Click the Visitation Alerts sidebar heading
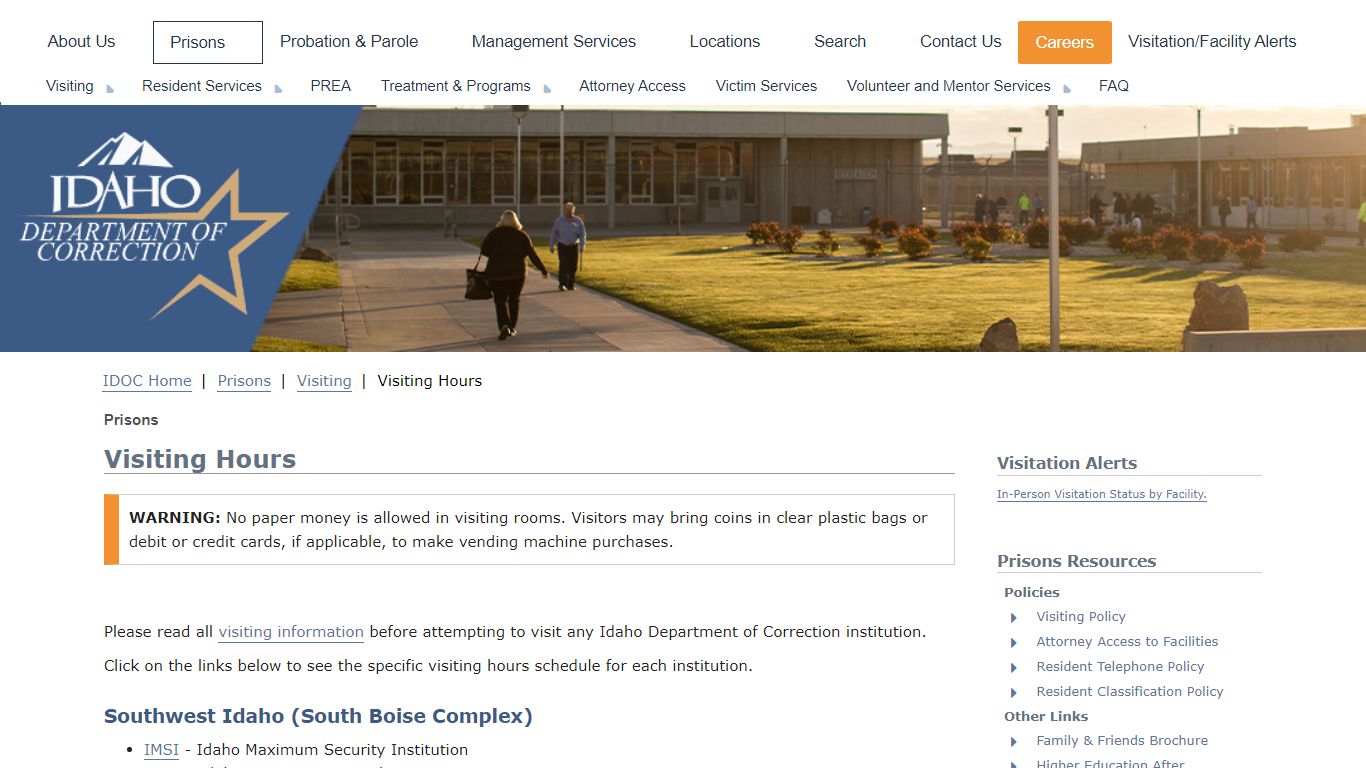Viewport: 1366px width, 768px height. click(1067, 463)
